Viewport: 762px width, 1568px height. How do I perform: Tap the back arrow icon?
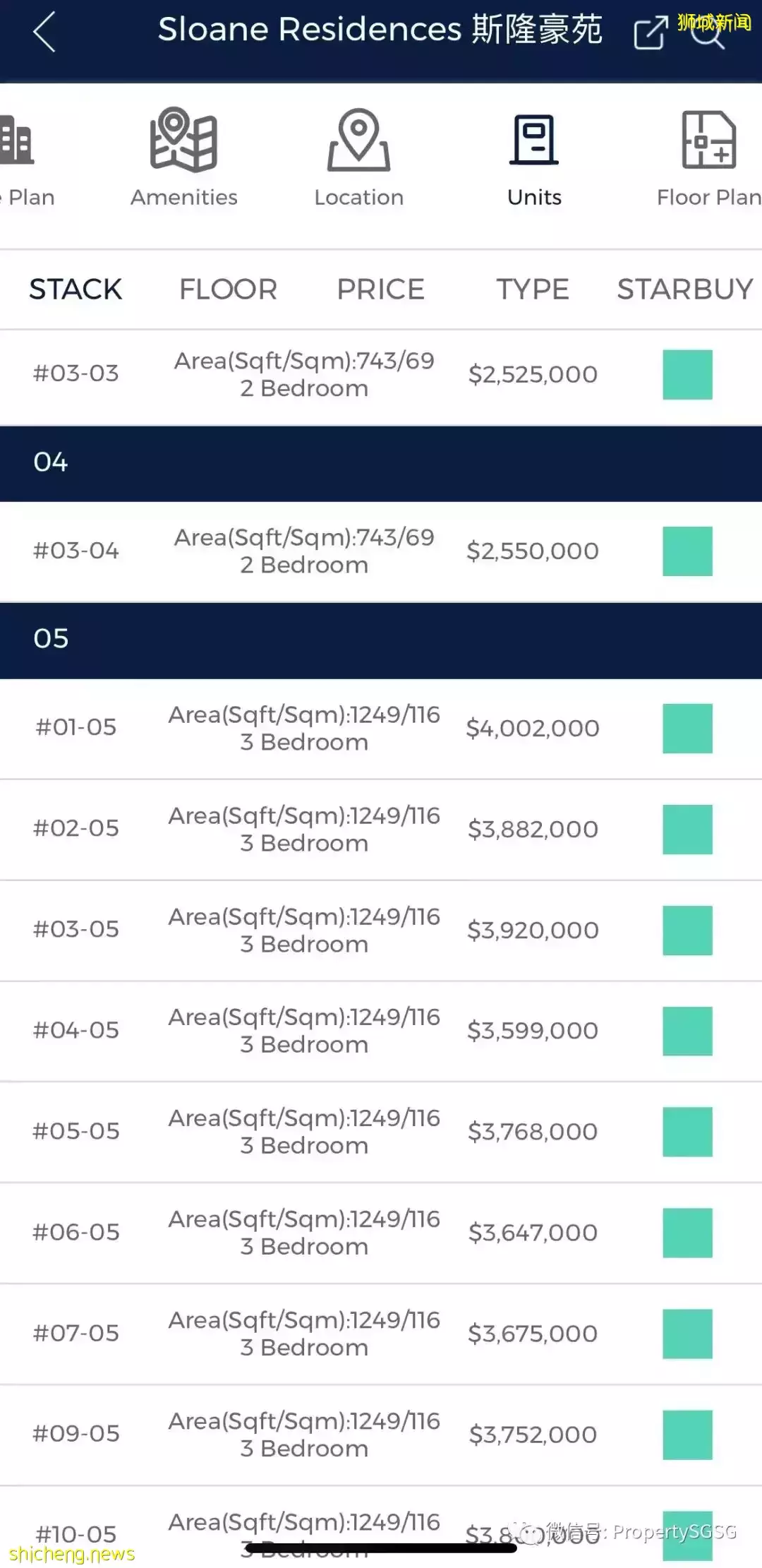click(x=44, y=32)
